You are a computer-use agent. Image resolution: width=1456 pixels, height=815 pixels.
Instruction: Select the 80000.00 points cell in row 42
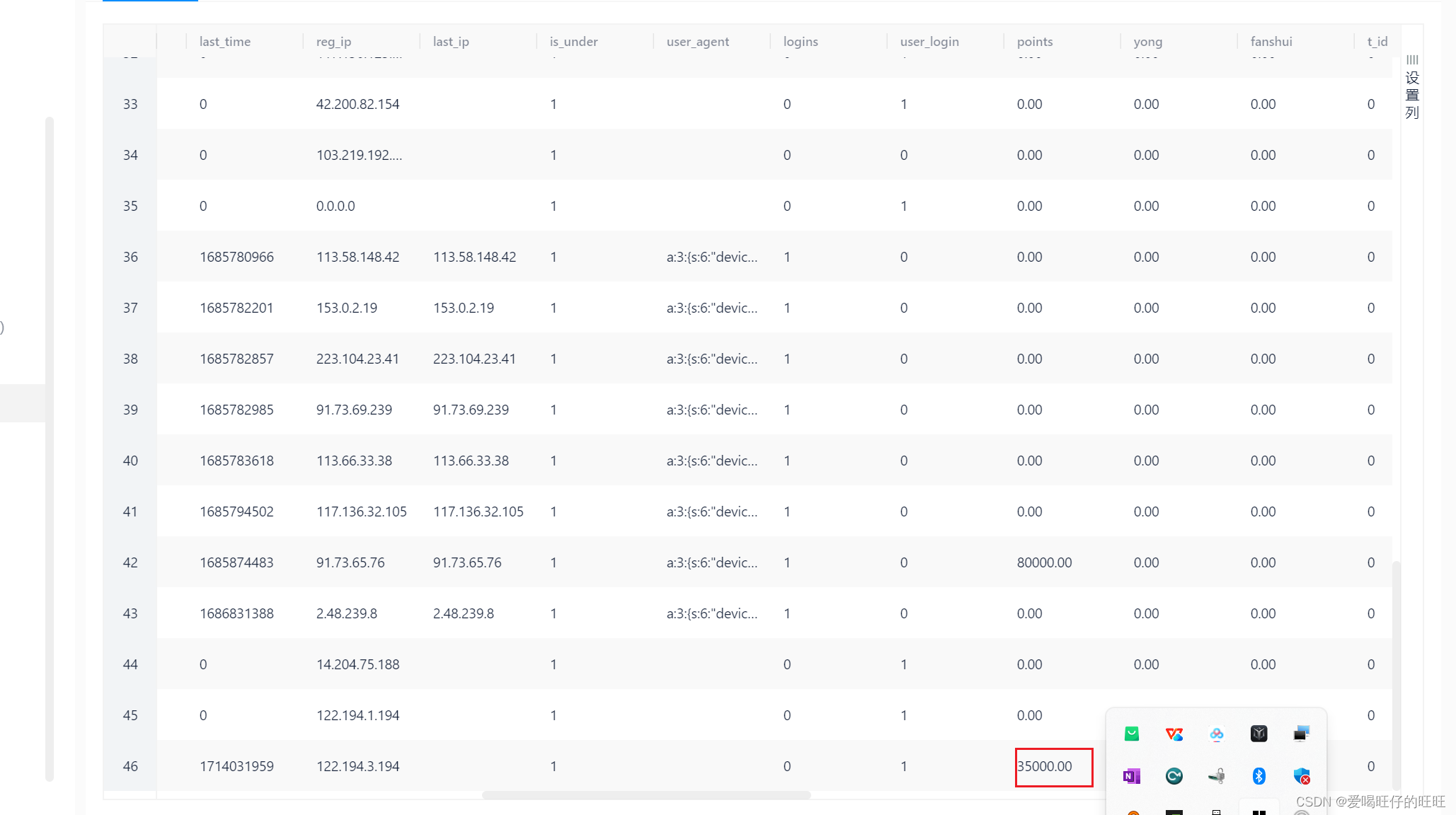click(1044, 562)
